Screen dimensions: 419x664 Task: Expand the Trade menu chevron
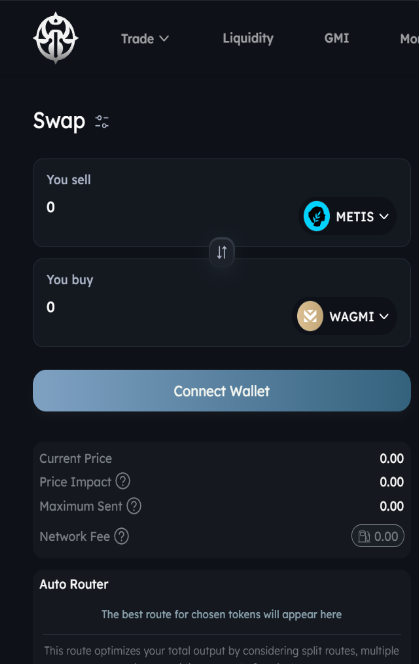point(164,39)
